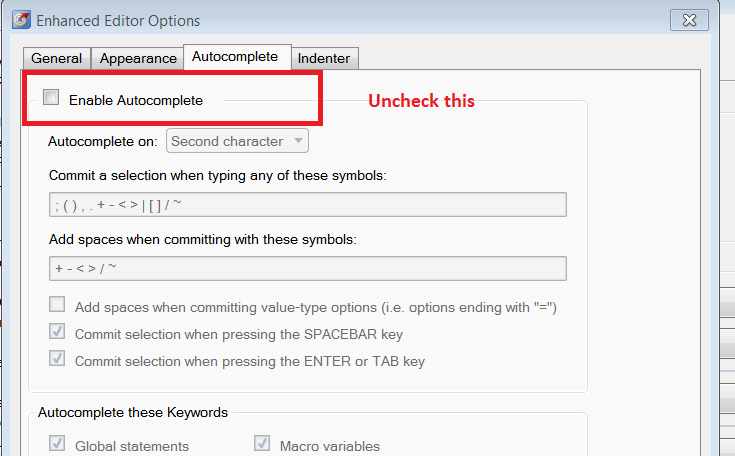Select the Autocomplete tab
This screenshot has width=735, height=456.
pyautogui.click(x=235, y=57)
